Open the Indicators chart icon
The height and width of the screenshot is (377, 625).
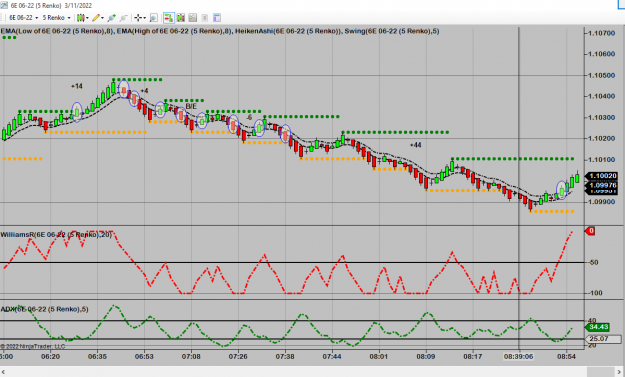tap(193, 18)
